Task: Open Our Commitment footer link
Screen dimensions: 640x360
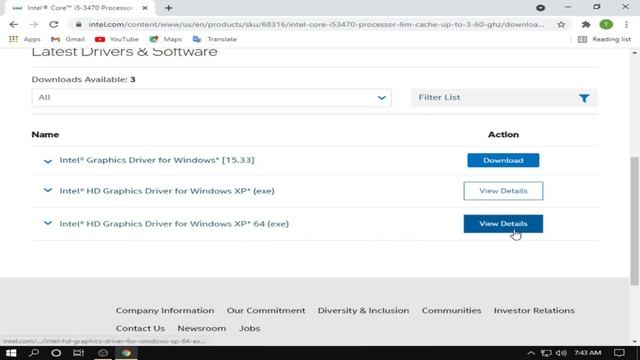Action: (x=266, y=311)
